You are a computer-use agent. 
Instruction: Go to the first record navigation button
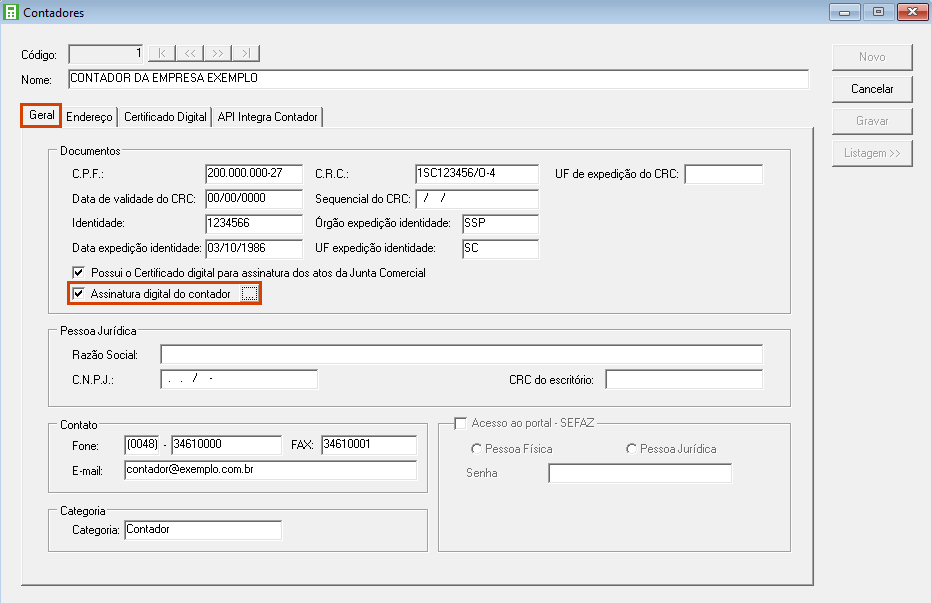tap(162, 54)
